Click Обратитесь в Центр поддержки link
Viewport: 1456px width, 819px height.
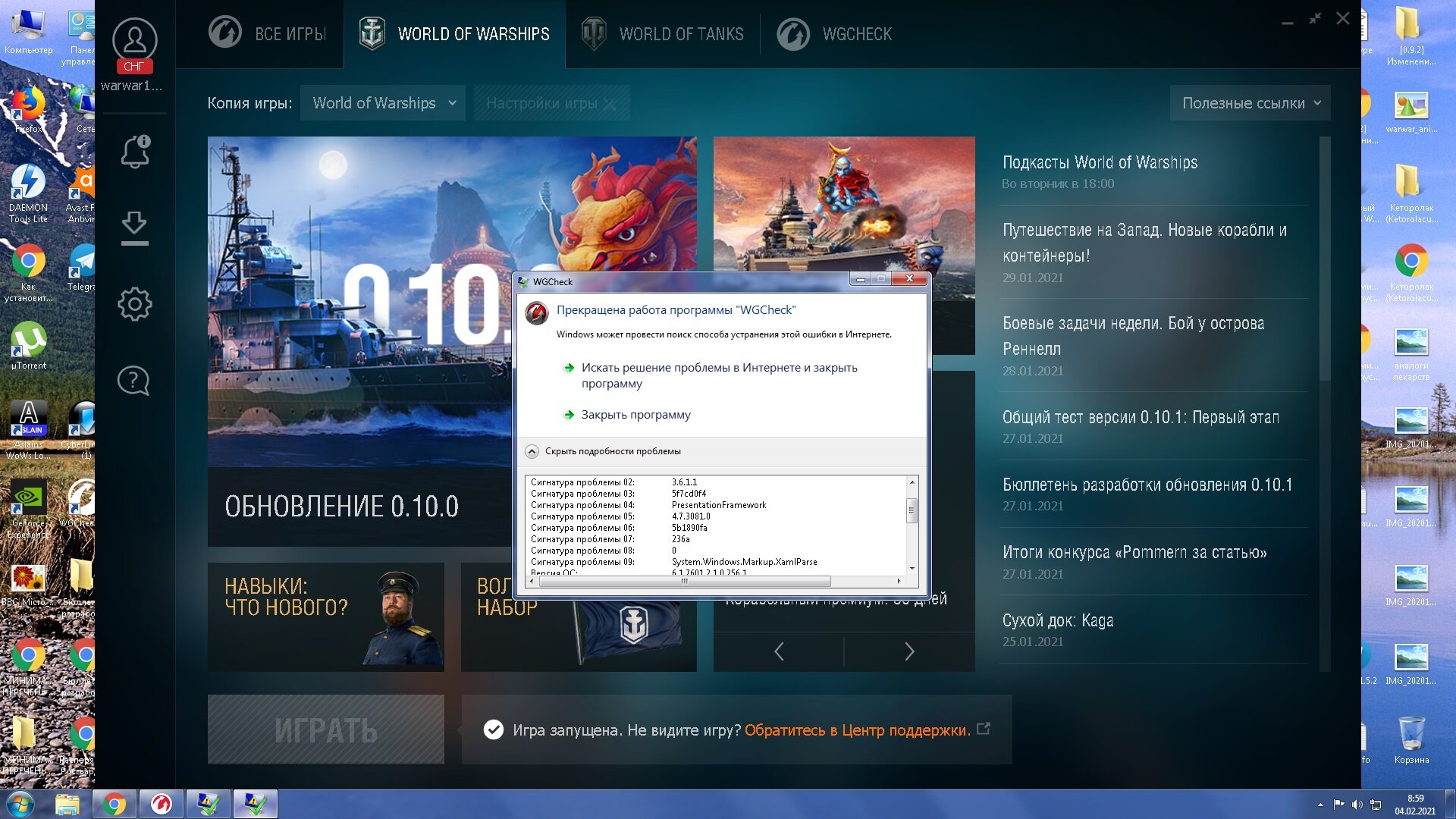[857, 730]
